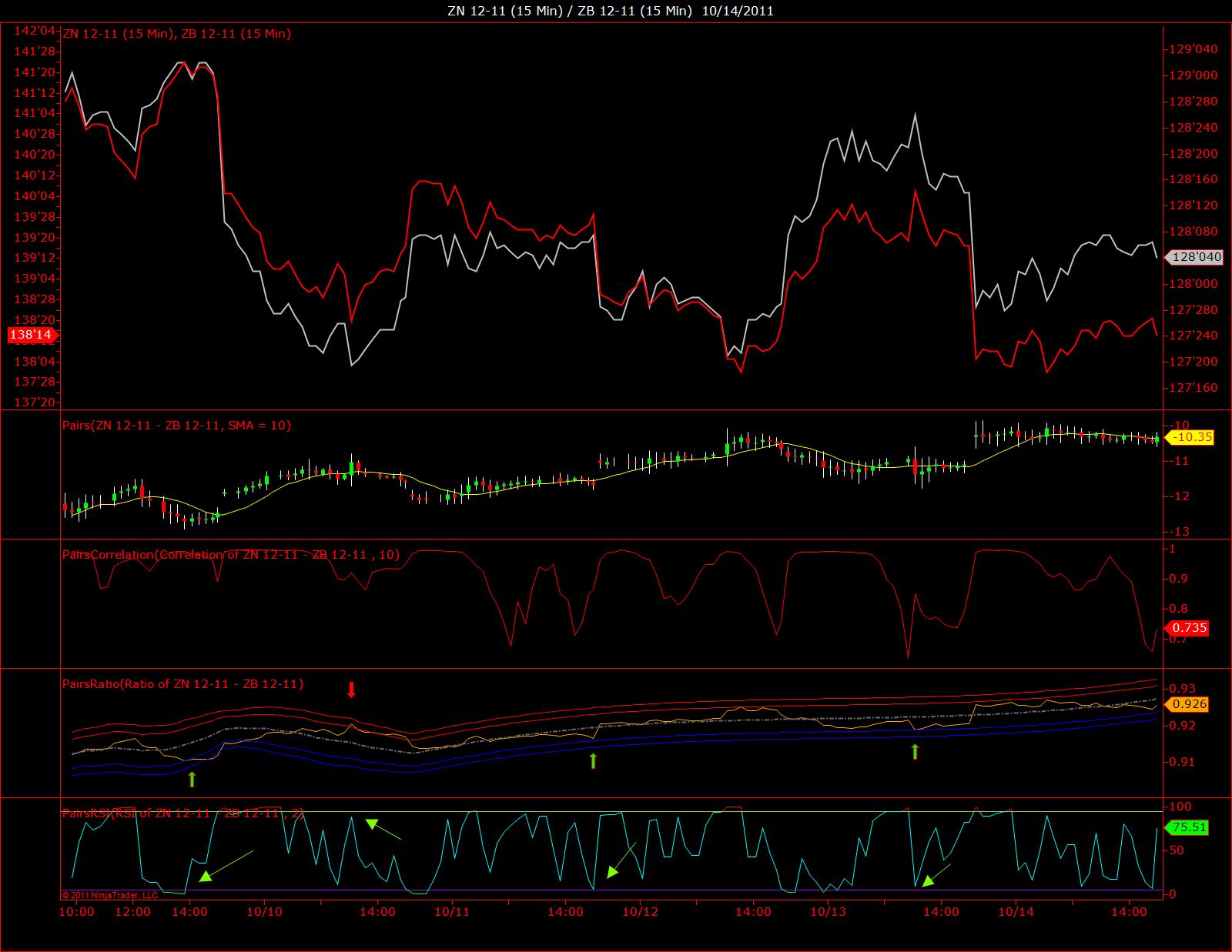Click the RSI arrowhead near 10/12
The image size is (1232, 952).
(612, 871)
